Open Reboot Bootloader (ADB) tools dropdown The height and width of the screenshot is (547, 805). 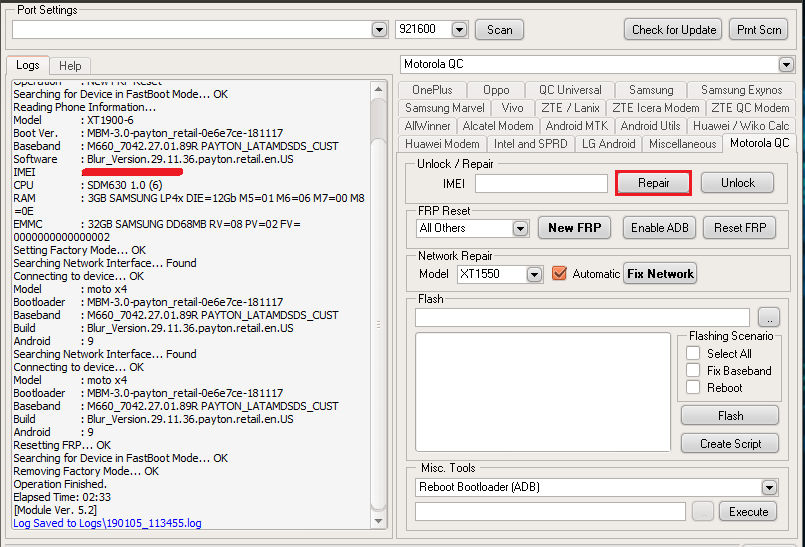[x=769, y=487]
